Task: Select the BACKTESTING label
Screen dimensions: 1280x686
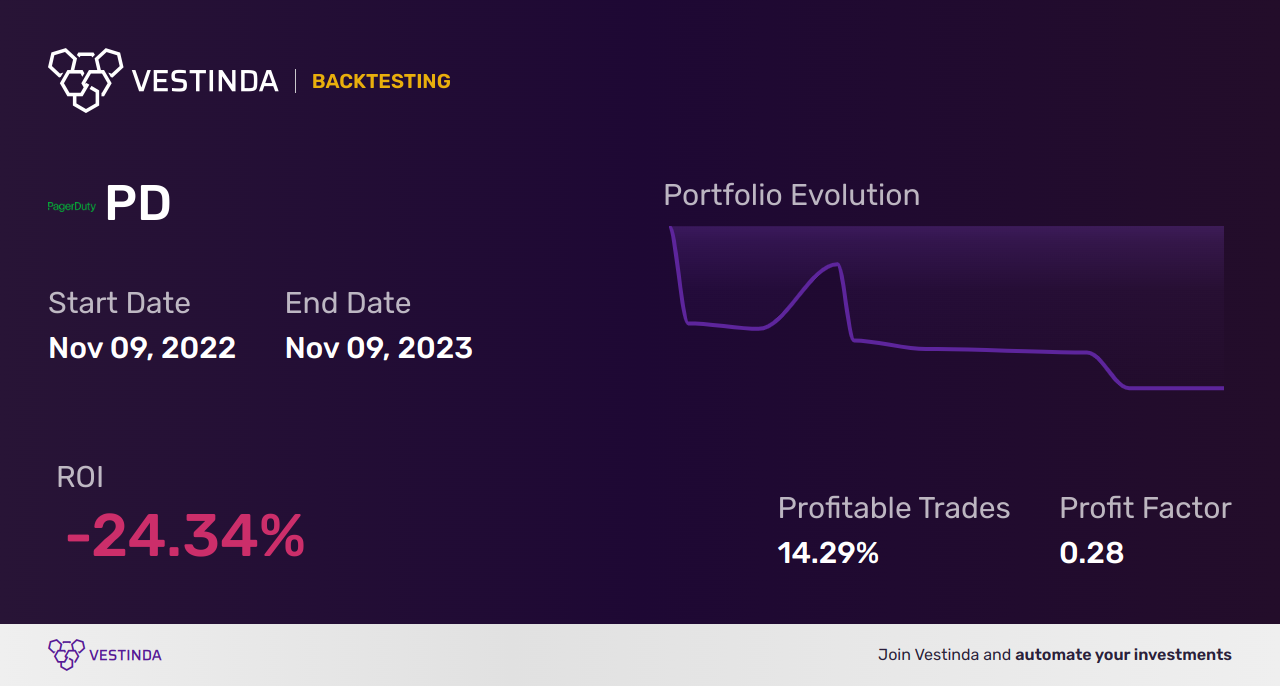Action: click(x=381, y=81)
